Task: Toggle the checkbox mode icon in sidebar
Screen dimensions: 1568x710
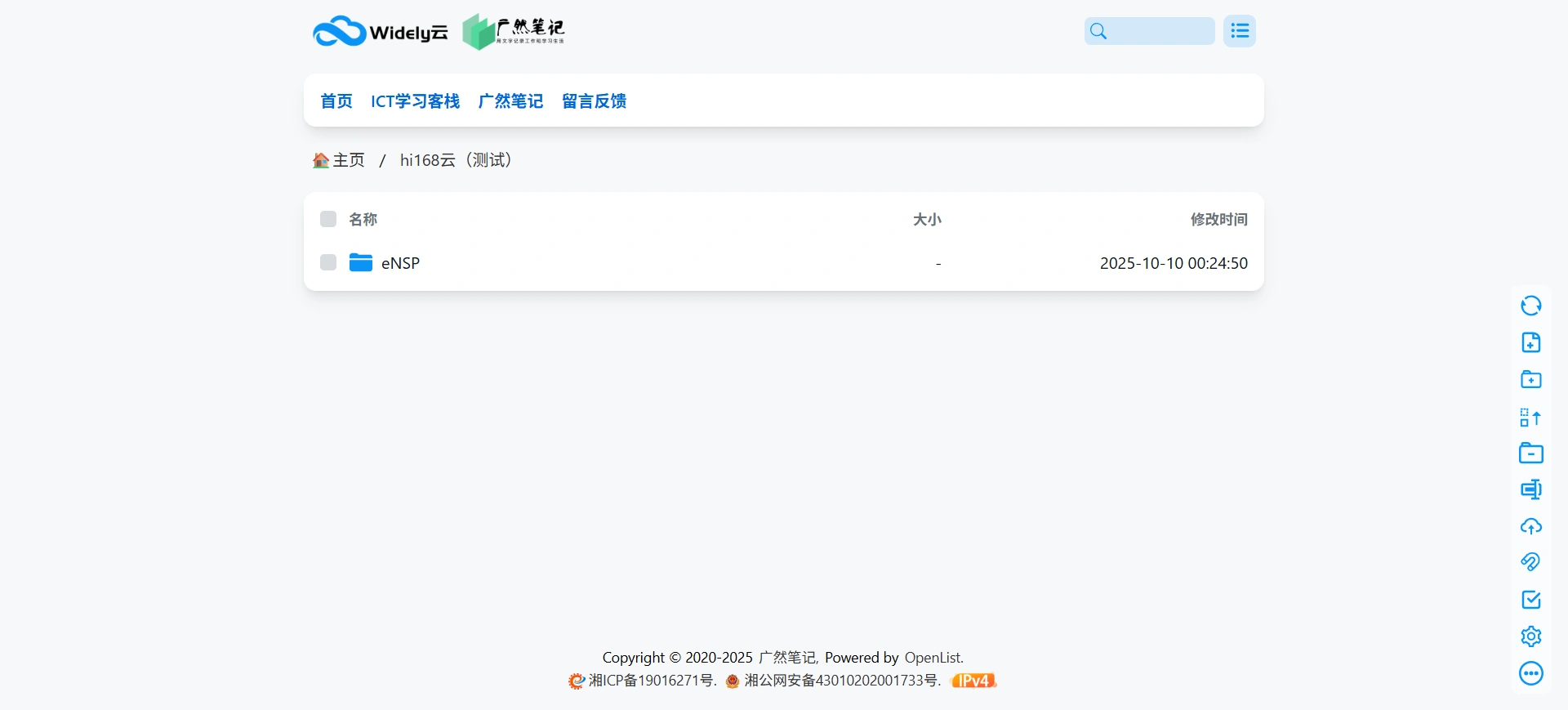Action: pyautogui.click(x=1530, y=600)
